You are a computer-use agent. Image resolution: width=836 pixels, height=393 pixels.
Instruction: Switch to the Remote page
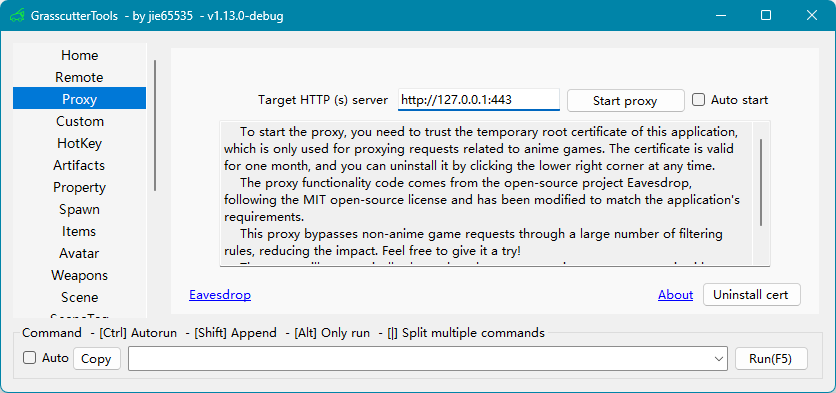coord(79,77)
